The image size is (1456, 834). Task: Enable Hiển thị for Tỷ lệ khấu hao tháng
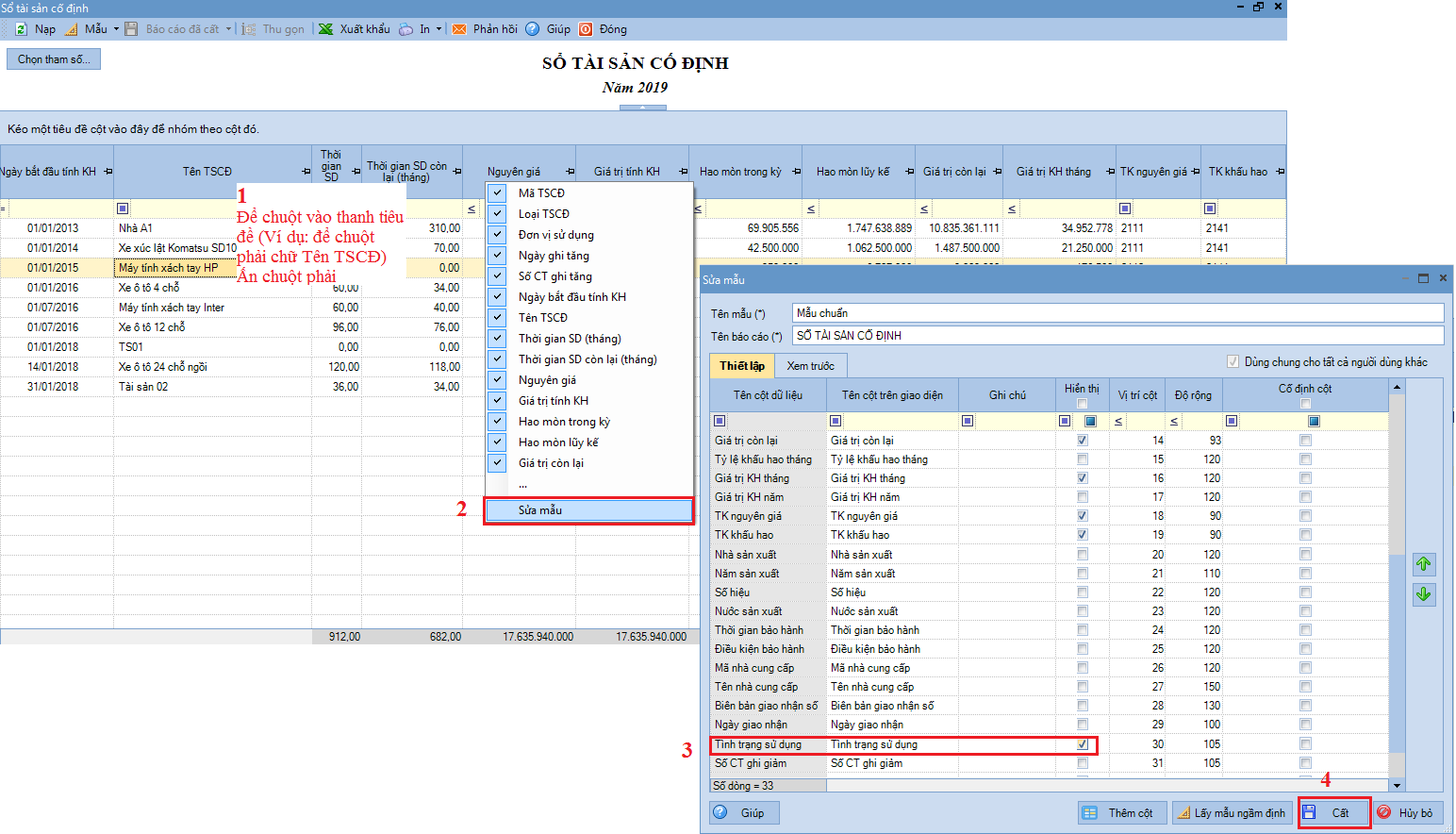coord(1083,459)
